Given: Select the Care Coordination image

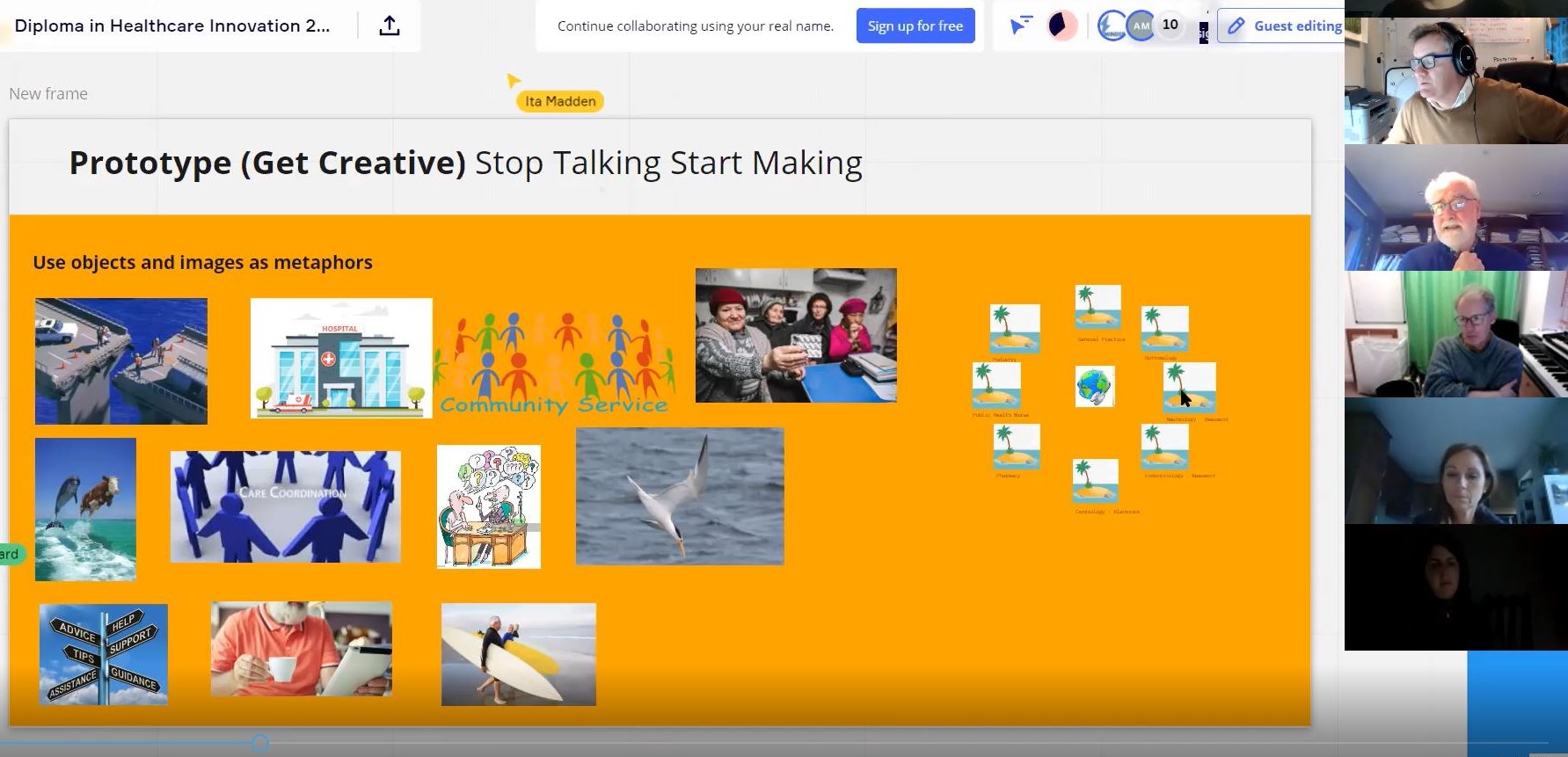Looking at the screenshot, I should click(x=285, y=506).
